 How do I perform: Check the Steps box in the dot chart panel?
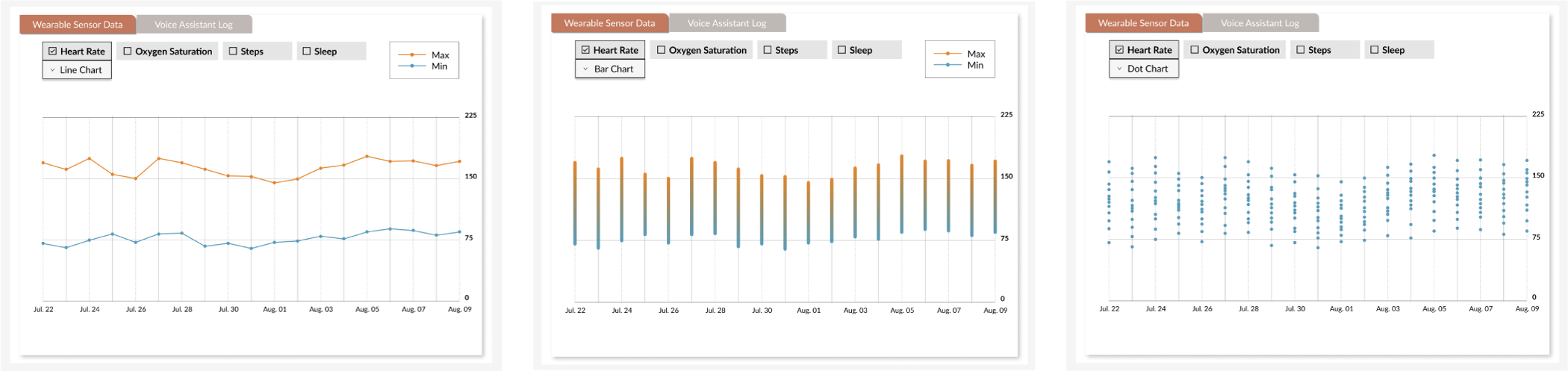coord(1301,50)
